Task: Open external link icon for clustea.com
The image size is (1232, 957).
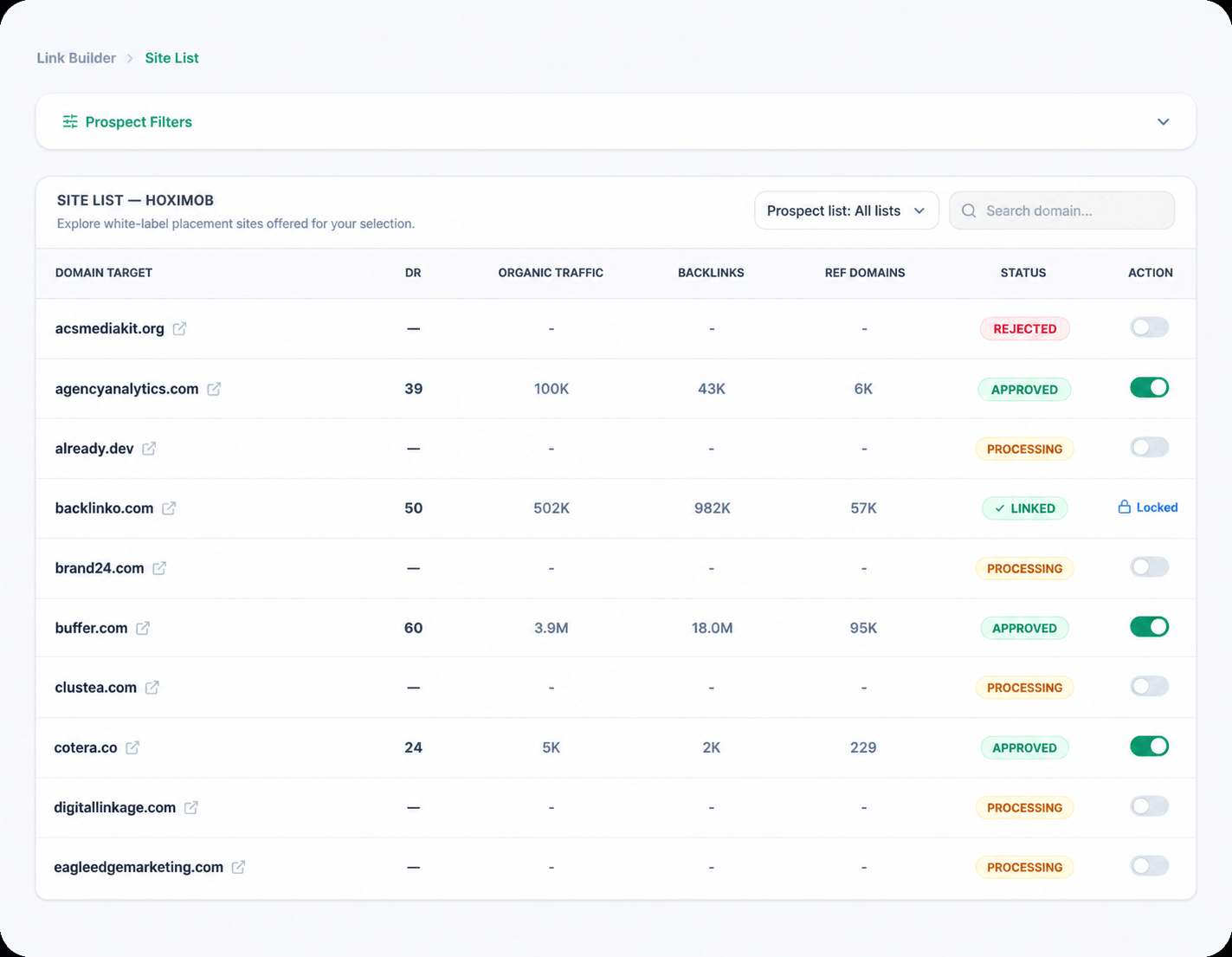Action: [152, 688]
